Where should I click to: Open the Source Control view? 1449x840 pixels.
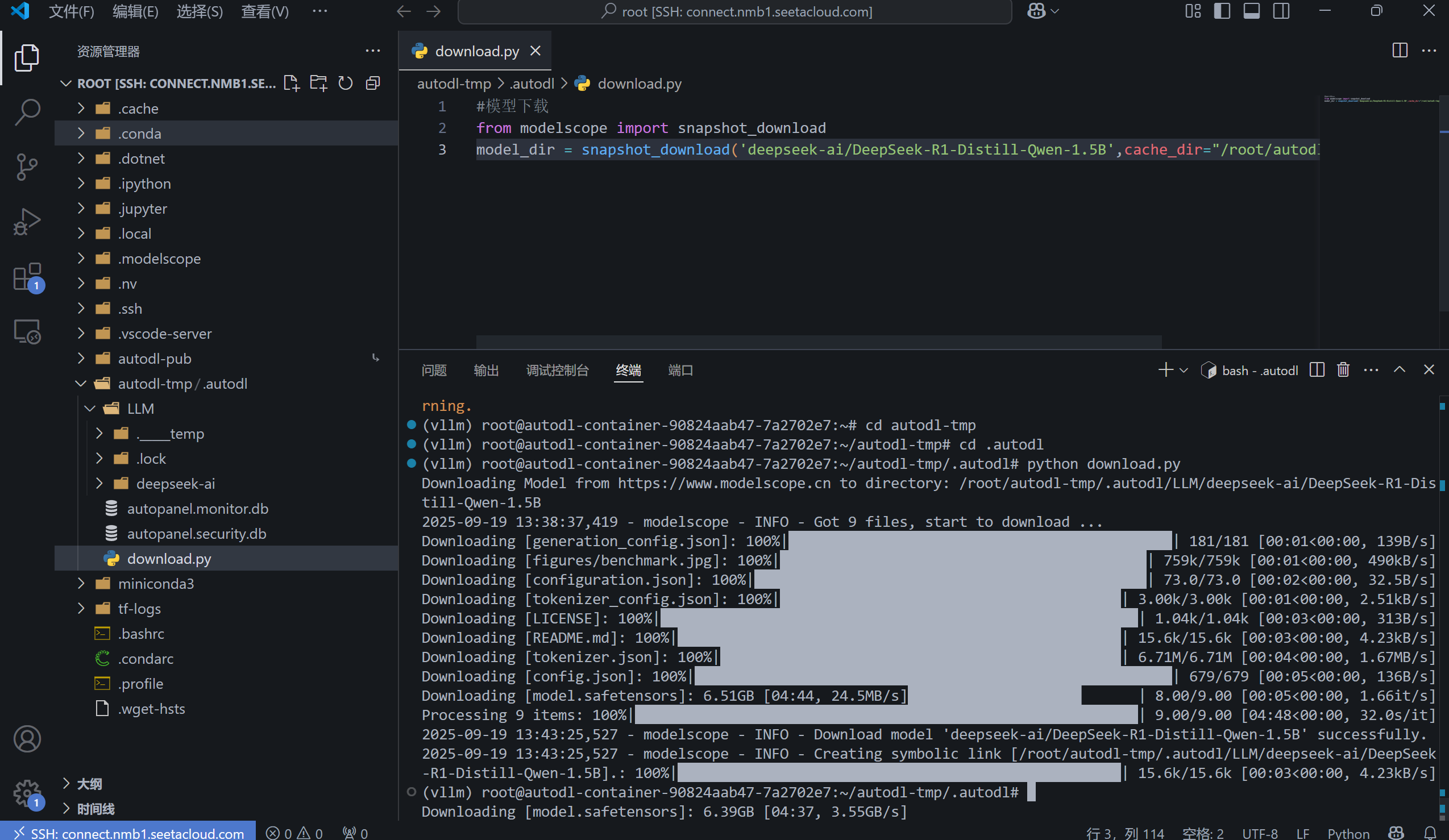click(x=27, y=167)
